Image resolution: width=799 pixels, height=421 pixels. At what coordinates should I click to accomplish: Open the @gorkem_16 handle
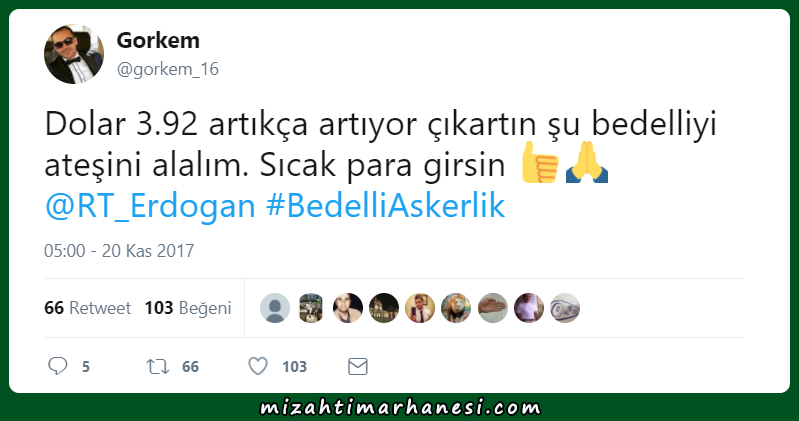coord(168,69)
